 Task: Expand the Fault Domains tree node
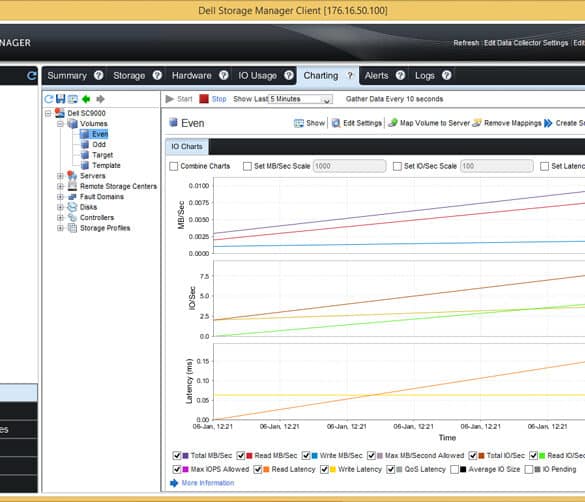click(60, 197)
